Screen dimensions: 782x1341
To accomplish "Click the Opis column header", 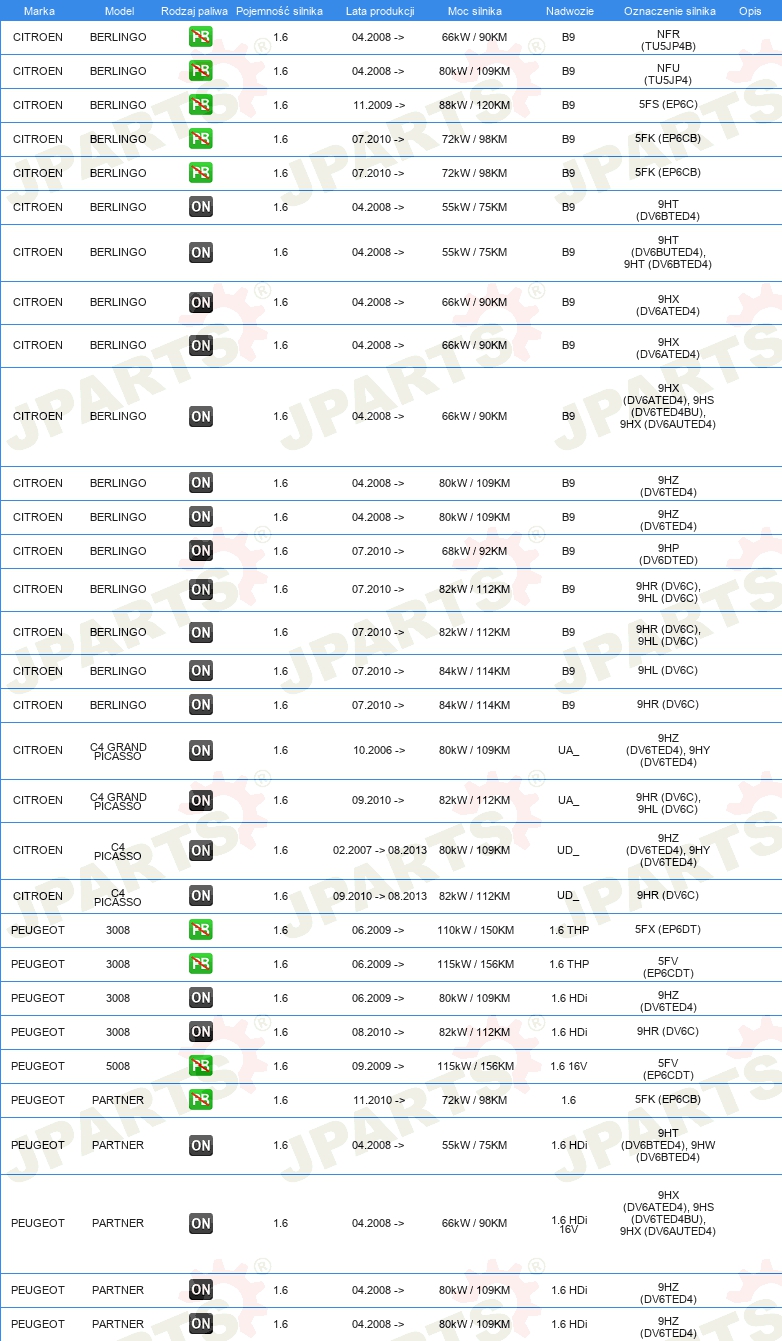I will coord(749,10).
